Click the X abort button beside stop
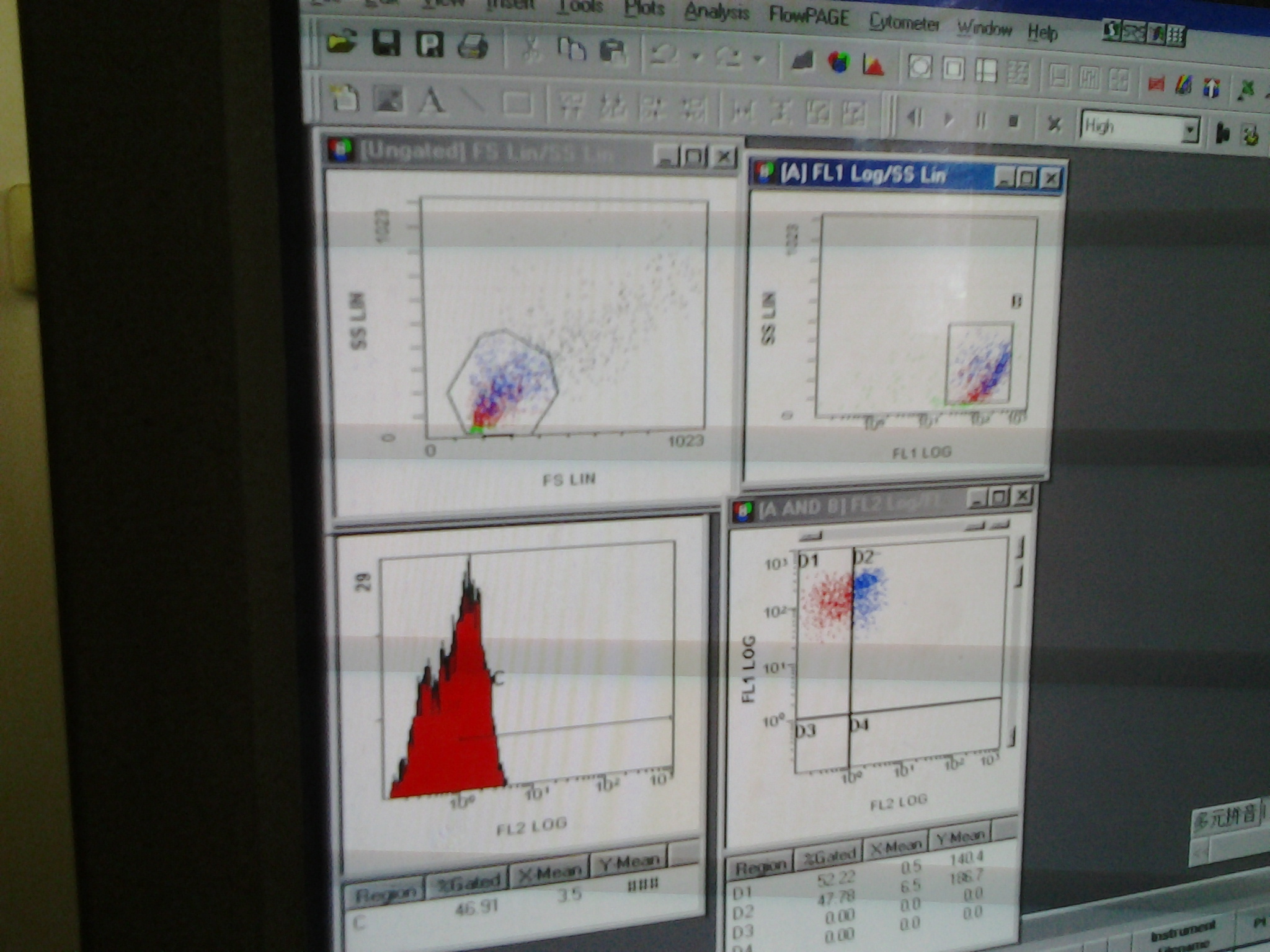This screenshot has width=1270, height=952. tap(1054, 124)
